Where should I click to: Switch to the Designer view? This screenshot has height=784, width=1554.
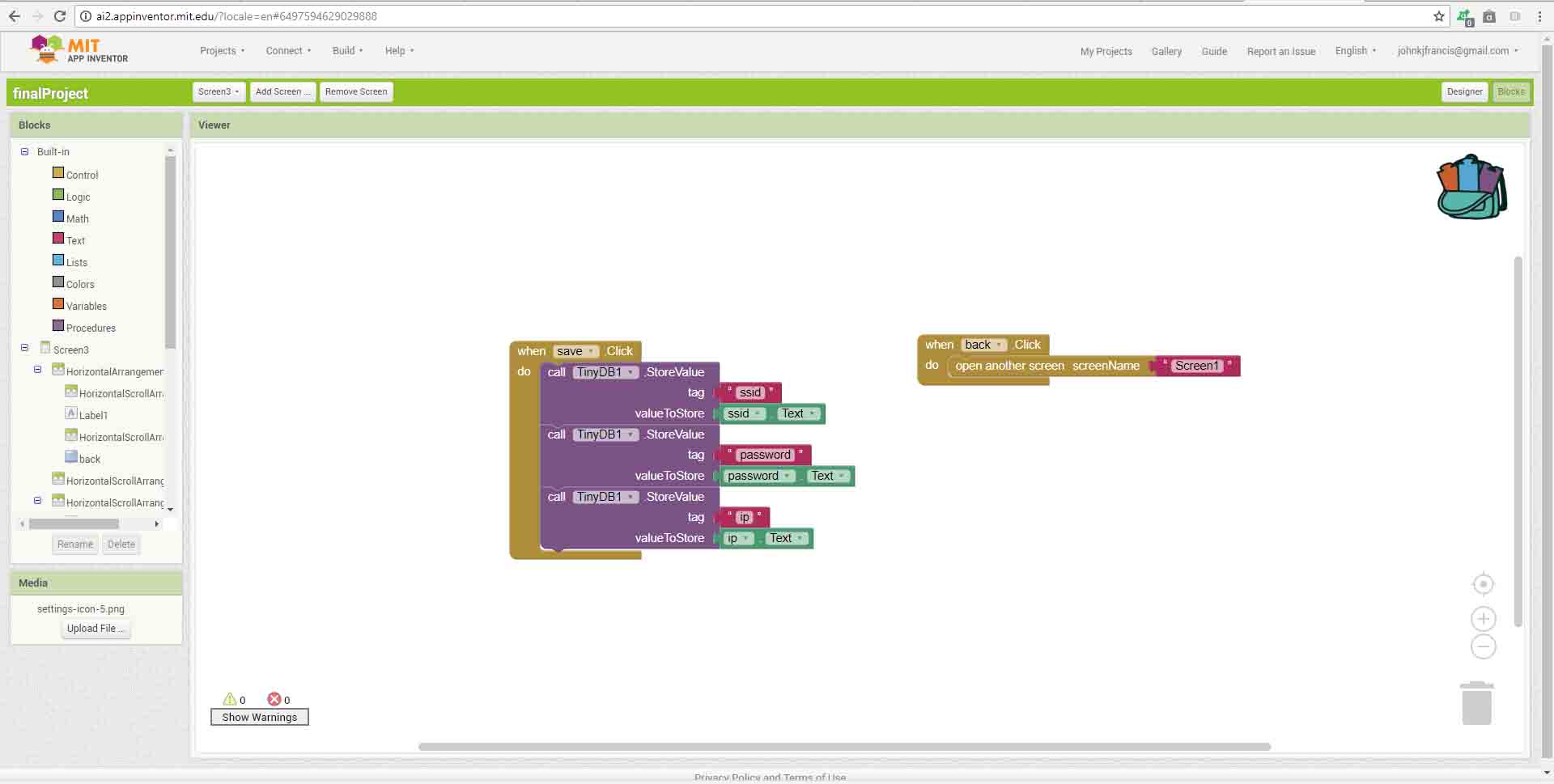click(x=1464, y=91)
